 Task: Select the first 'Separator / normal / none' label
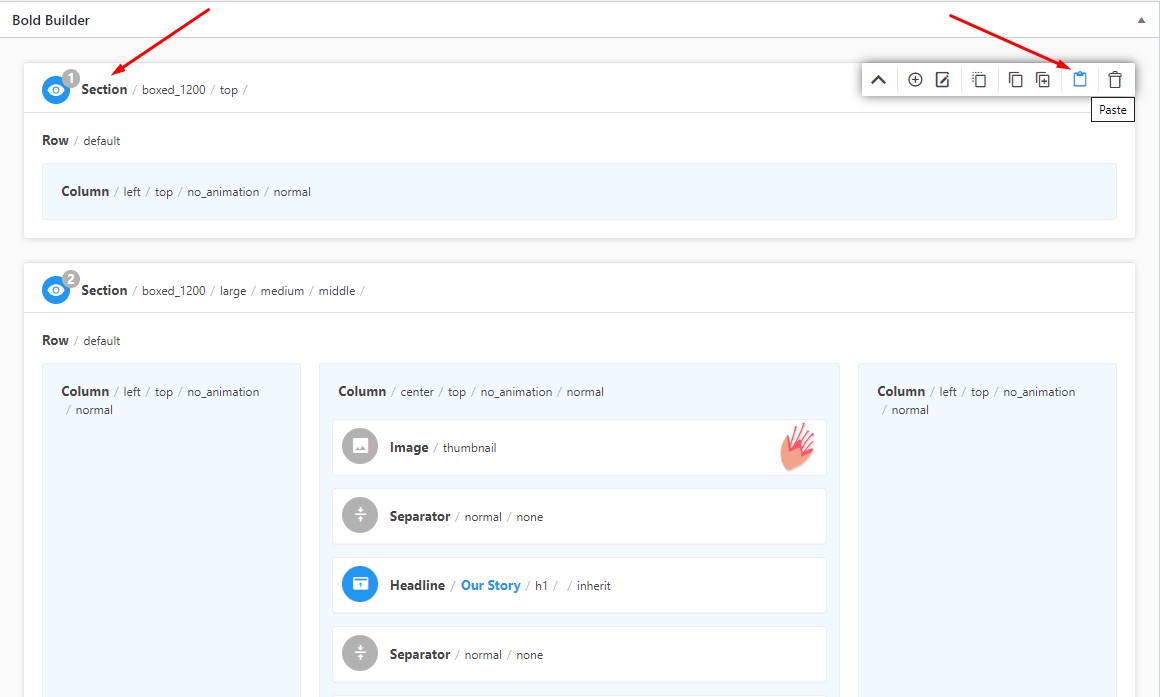(x=466, y=516)
